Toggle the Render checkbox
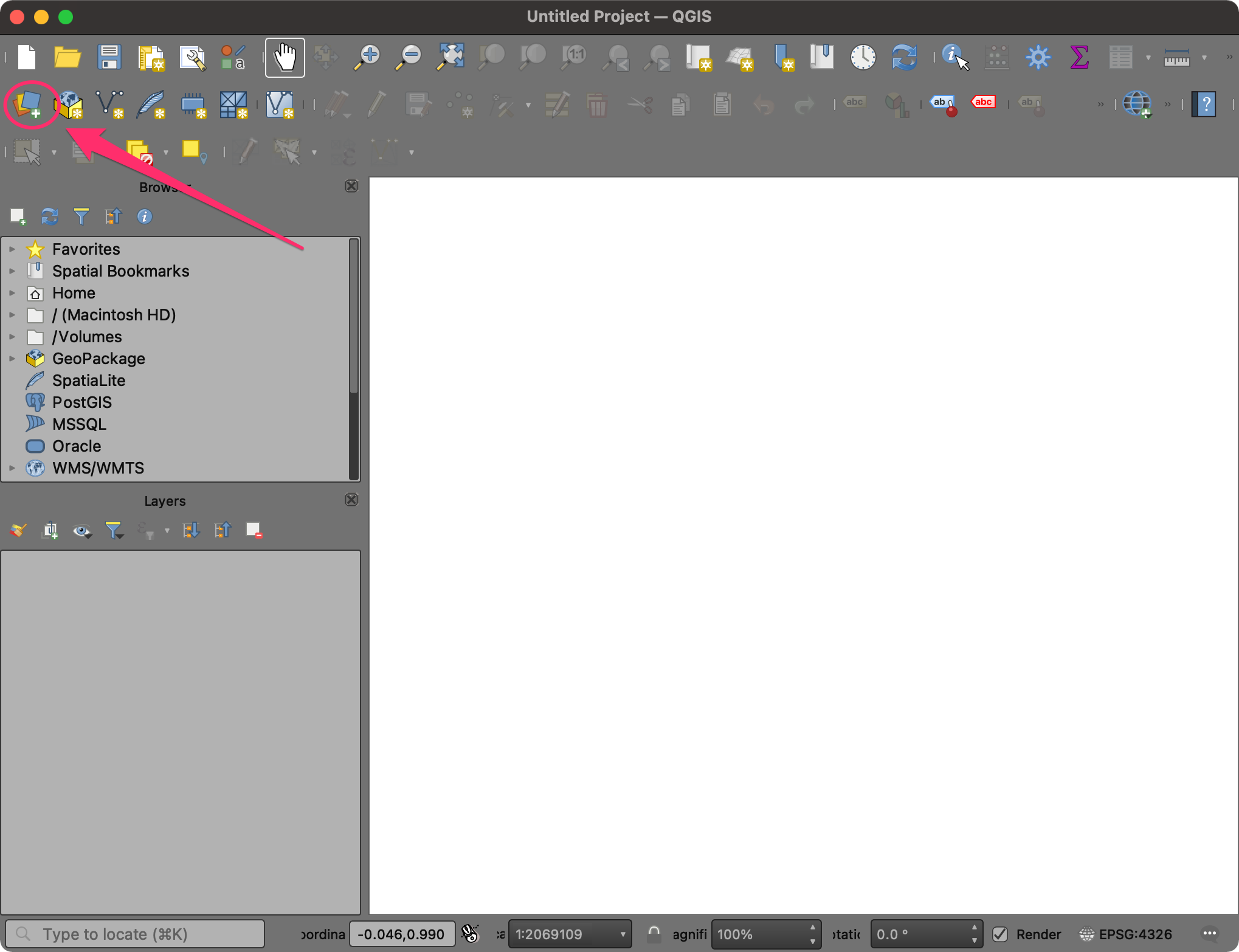The image size is (1239, 952). [1000, 934]
